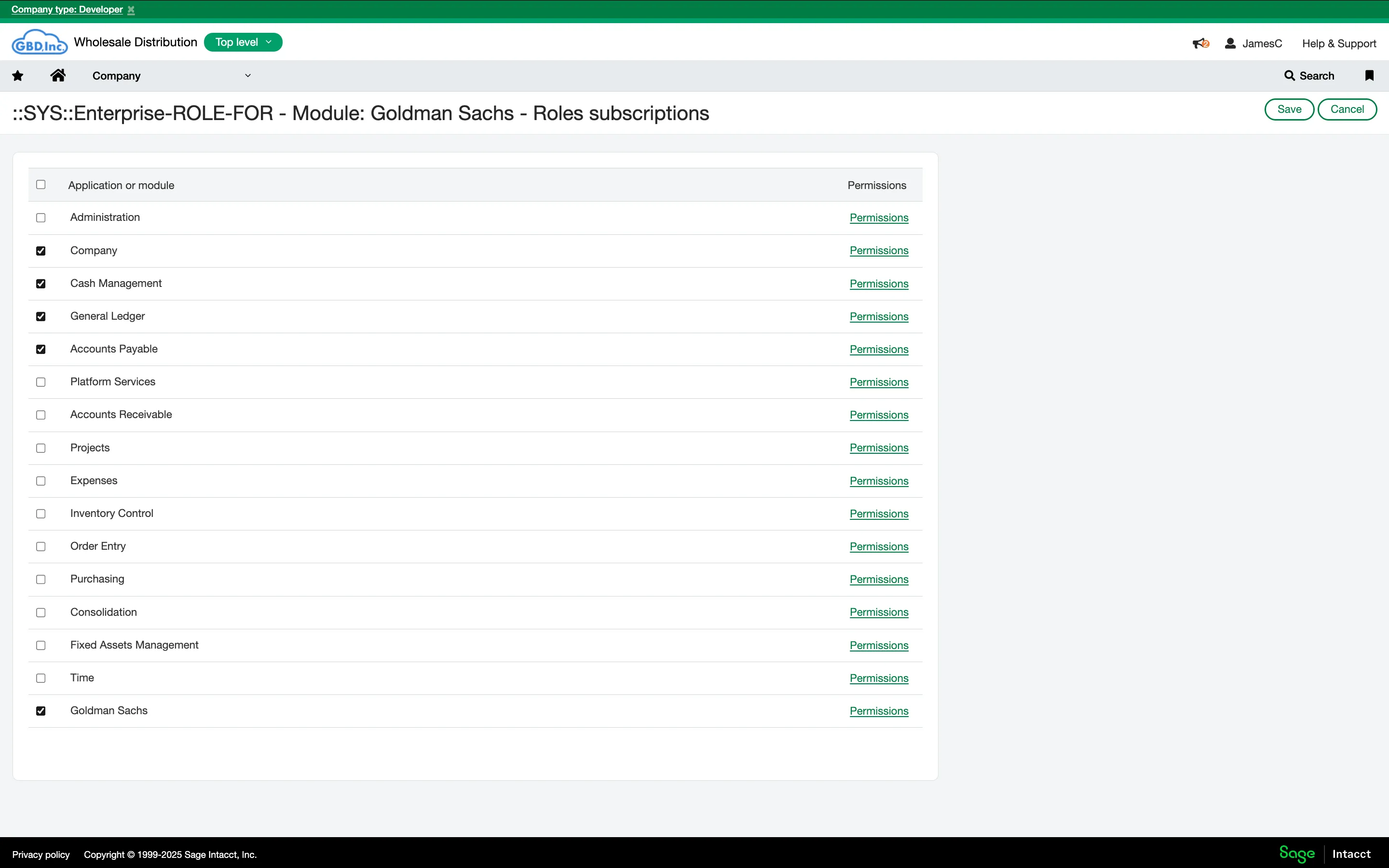Image resolution: width=1389 pixels, height=868 pixels.
Task: Check the Projects checkbox
Action: 41,448
